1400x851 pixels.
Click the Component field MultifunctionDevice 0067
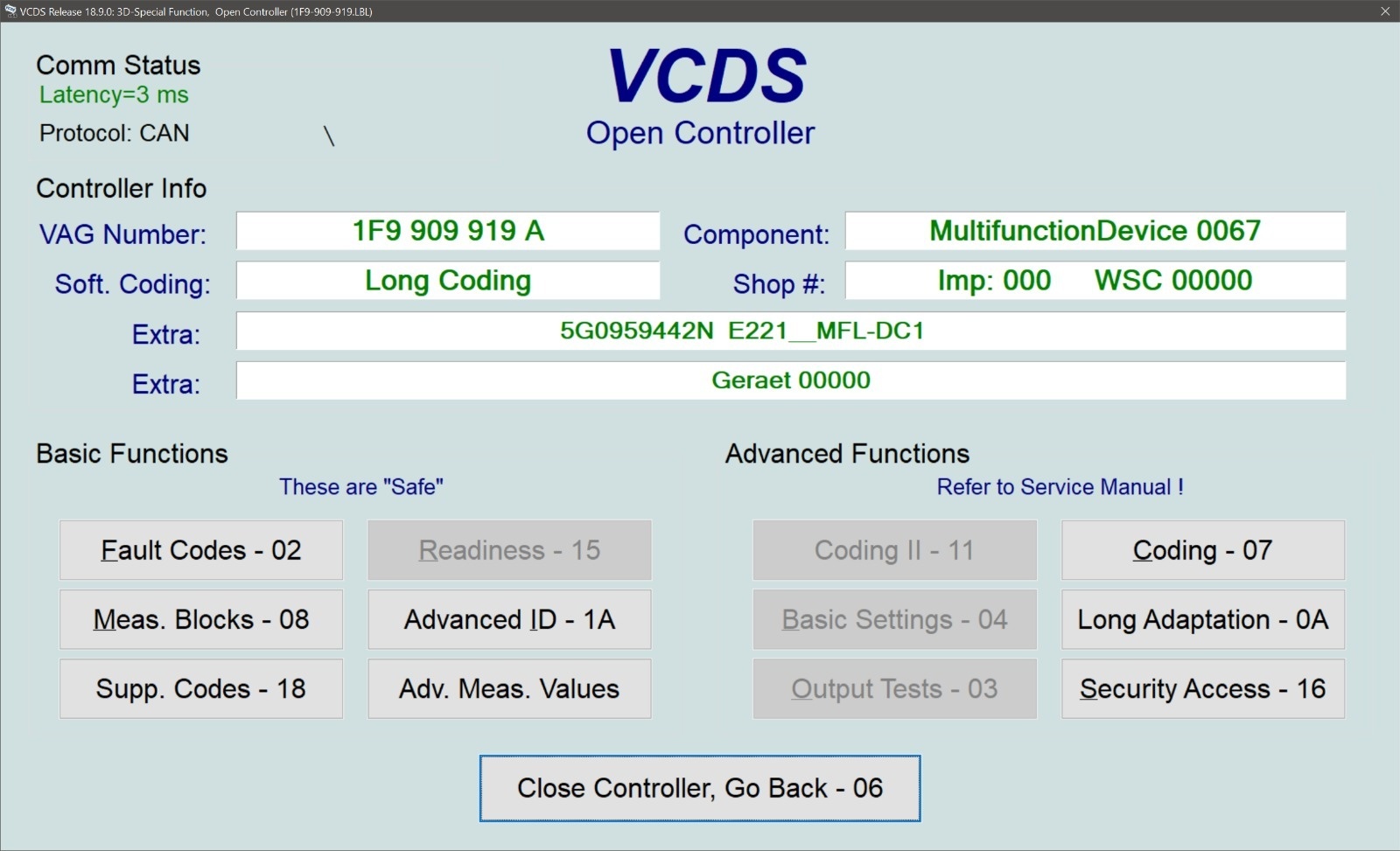click(x=1095, y=231)
